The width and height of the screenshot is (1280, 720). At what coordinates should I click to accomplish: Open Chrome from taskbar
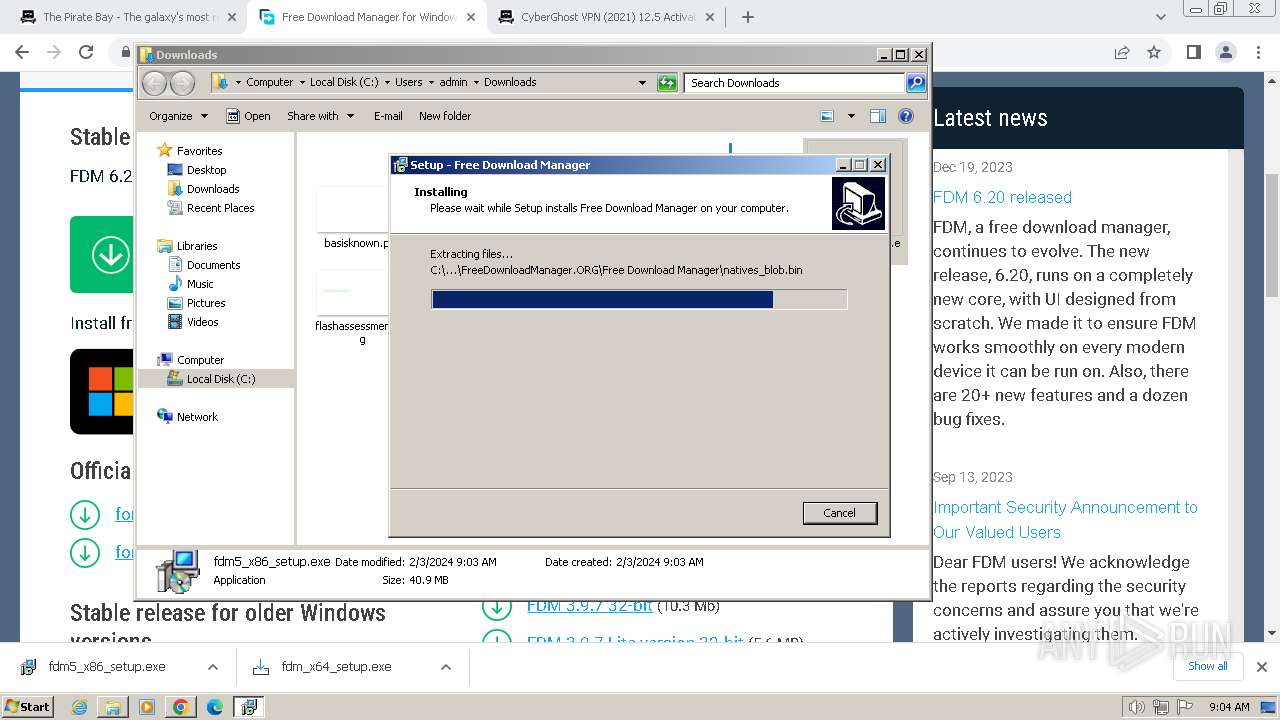click(180, 707)
